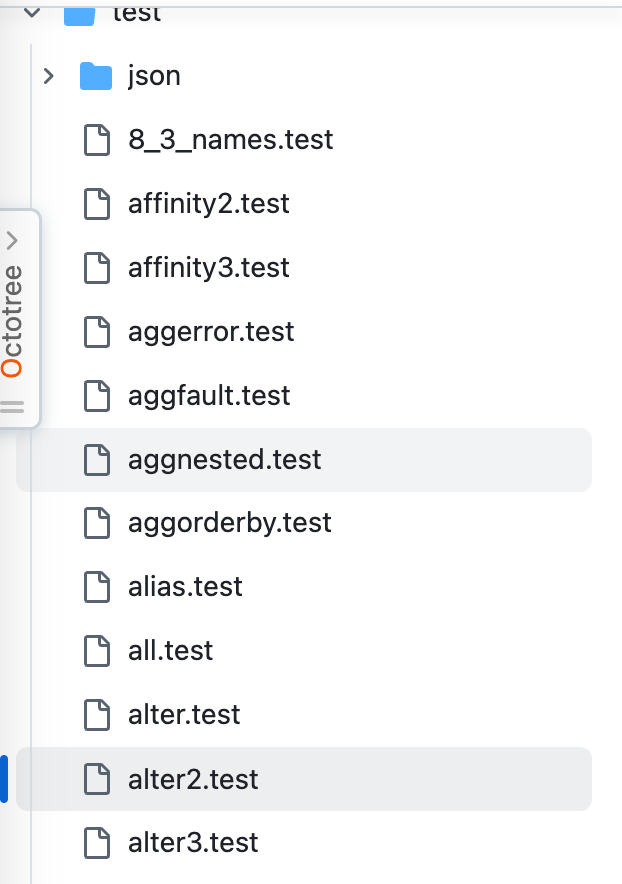
Task: Click the file icon beside 8_3_names.test
Action: tap(97, 140)
